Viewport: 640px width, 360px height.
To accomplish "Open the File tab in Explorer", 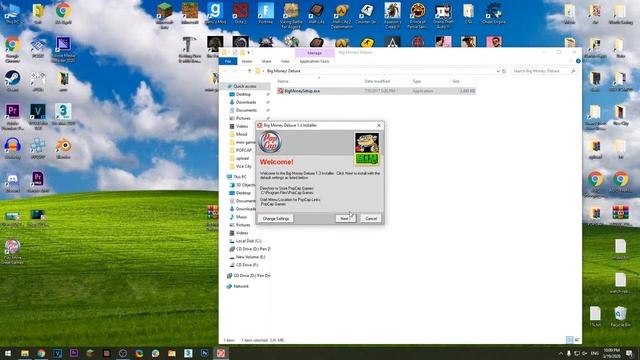I will point(228,61).
